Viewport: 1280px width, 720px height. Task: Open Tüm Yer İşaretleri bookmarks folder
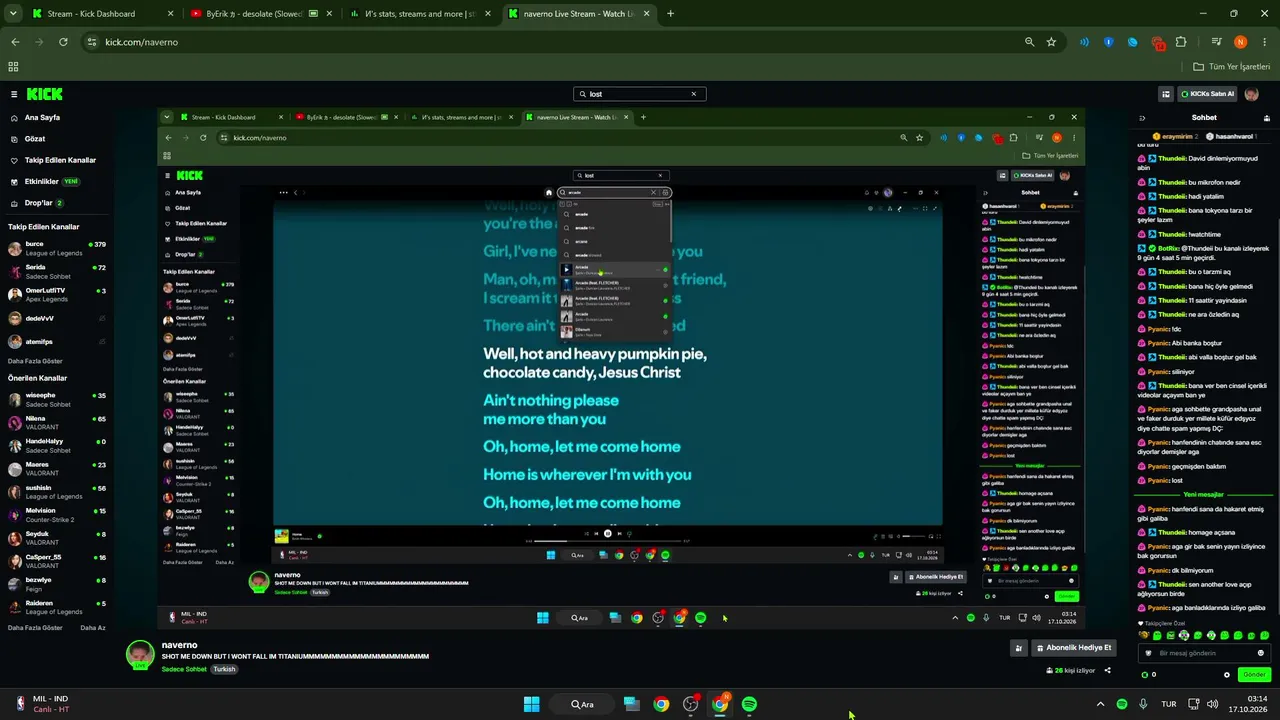1231,67
